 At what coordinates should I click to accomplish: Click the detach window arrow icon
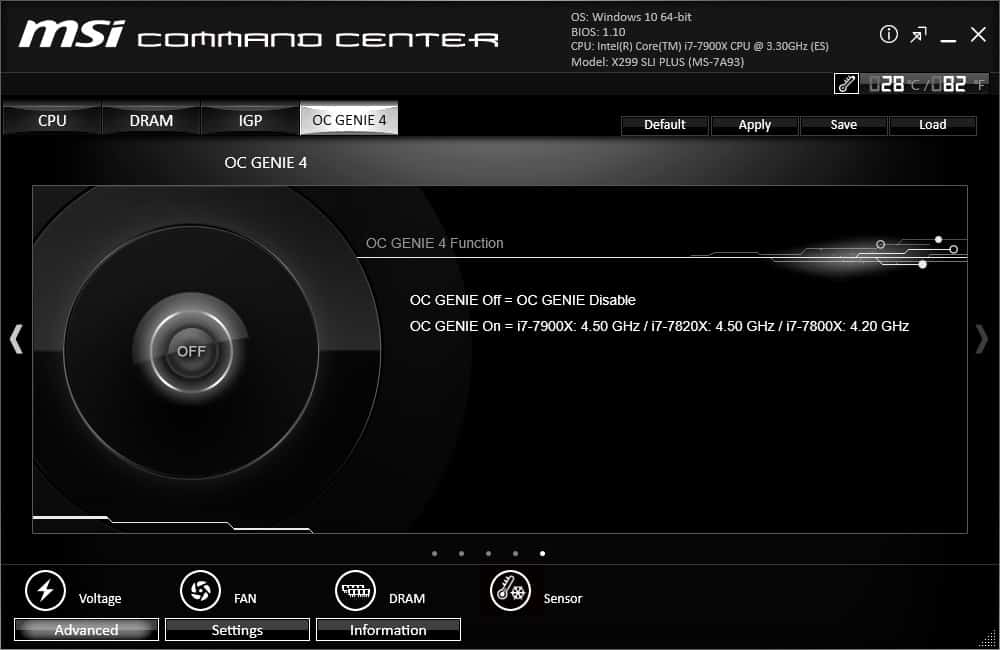pyautogui.click(x=918, y=34)
